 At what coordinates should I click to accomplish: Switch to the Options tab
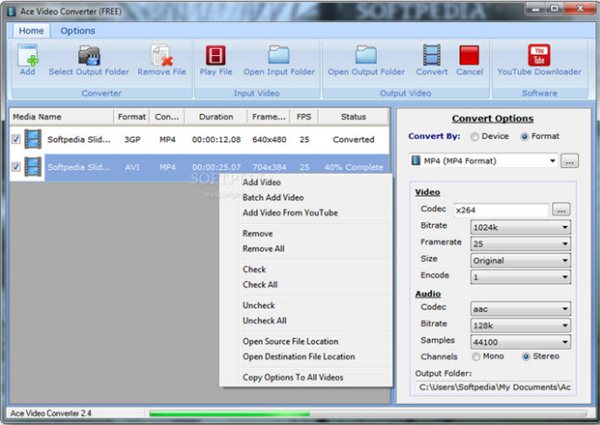tap(78, 31)
